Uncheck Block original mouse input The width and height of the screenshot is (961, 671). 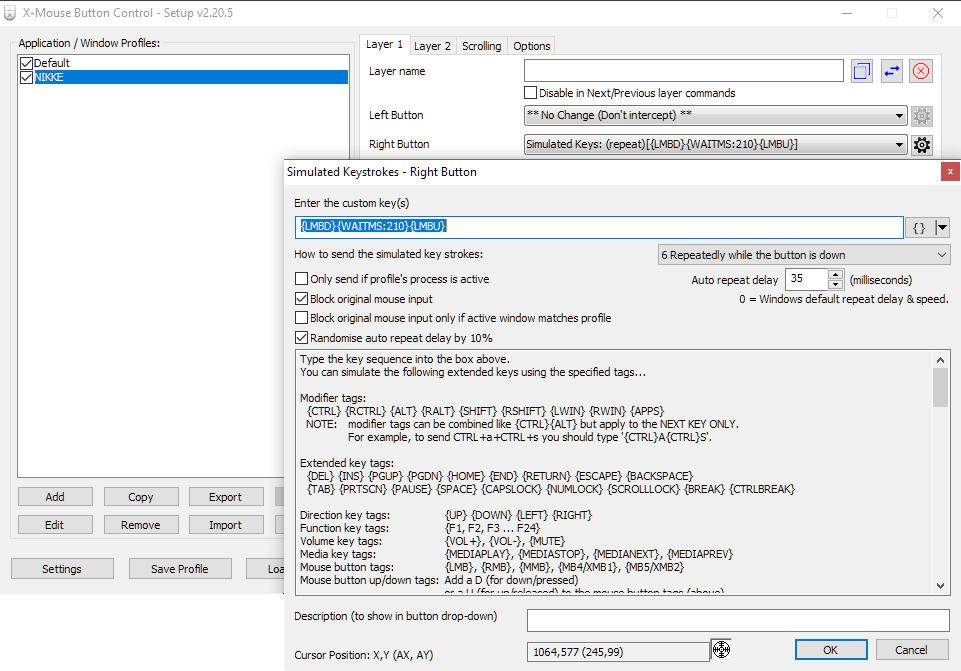coord(301,298)
